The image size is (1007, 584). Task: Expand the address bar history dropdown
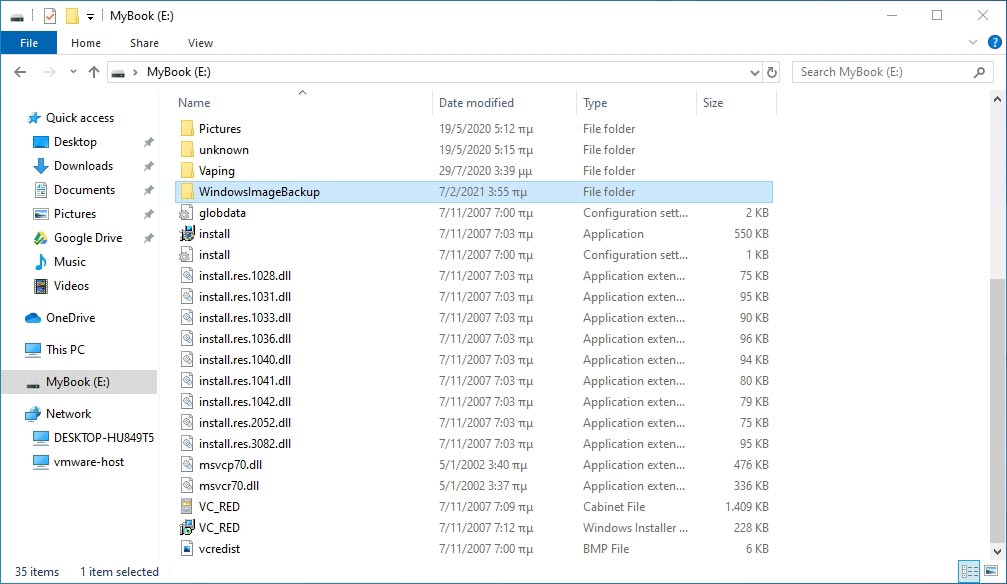click(x=755, y=73)
